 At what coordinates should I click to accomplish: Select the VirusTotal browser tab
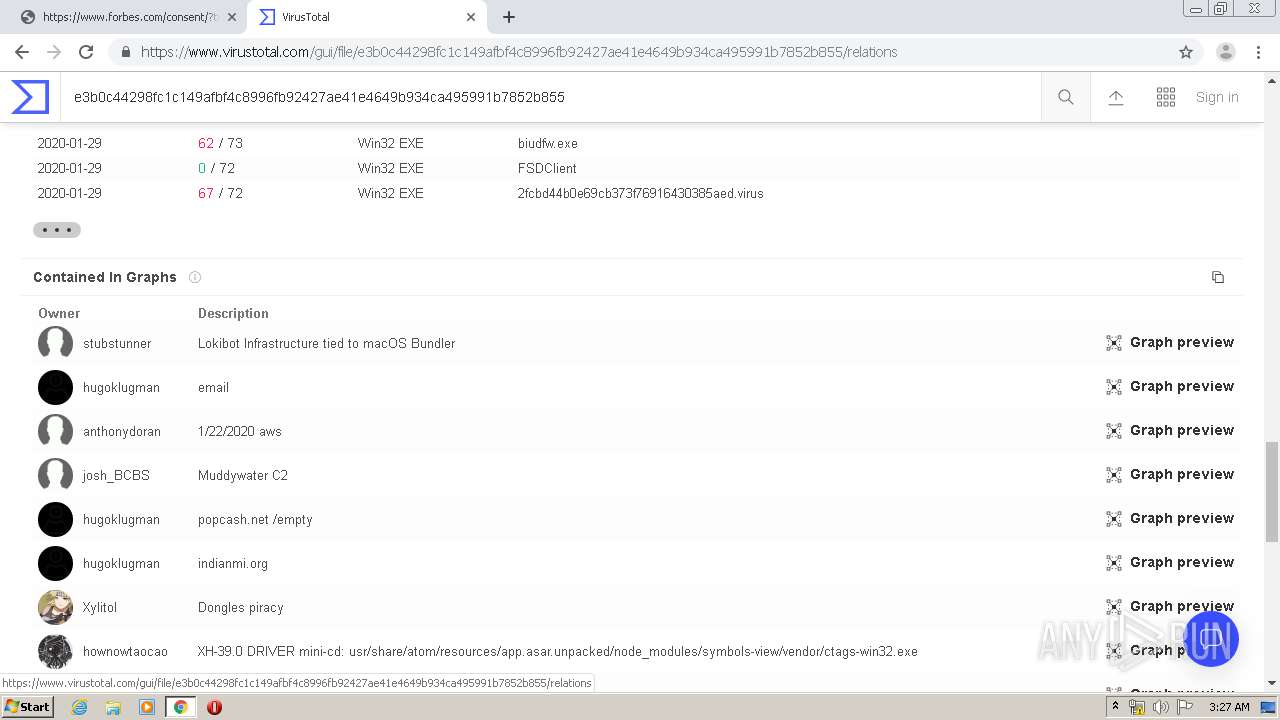[365, 17]
